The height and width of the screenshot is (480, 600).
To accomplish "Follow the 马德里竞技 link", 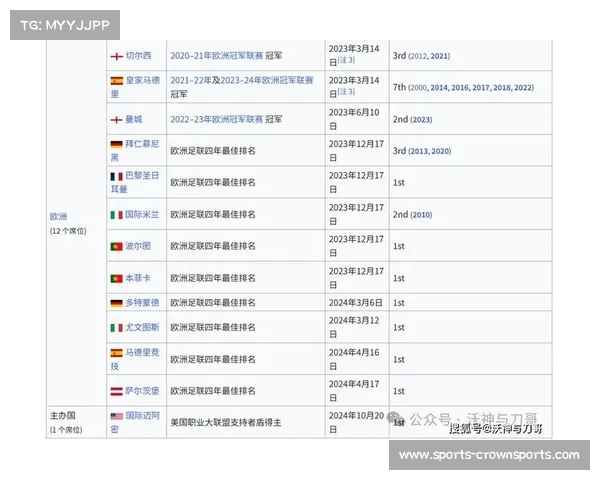I will pos(135,359).
